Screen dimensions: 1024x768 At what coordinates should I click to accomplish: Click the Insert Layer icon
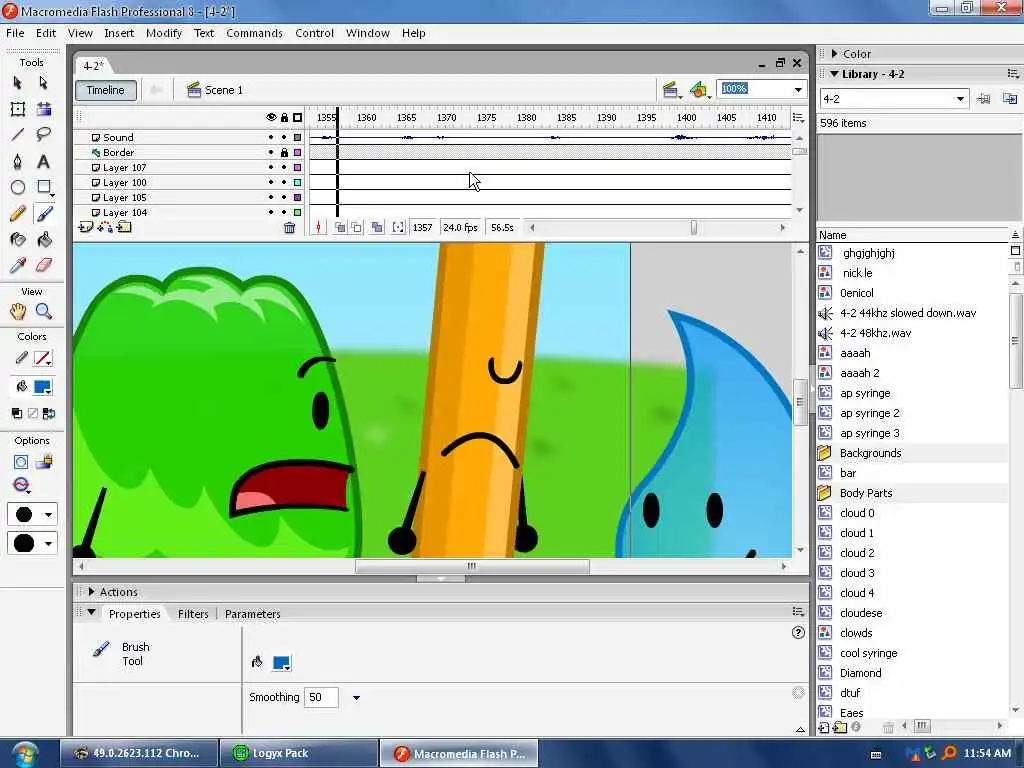[x=85, y=227]
